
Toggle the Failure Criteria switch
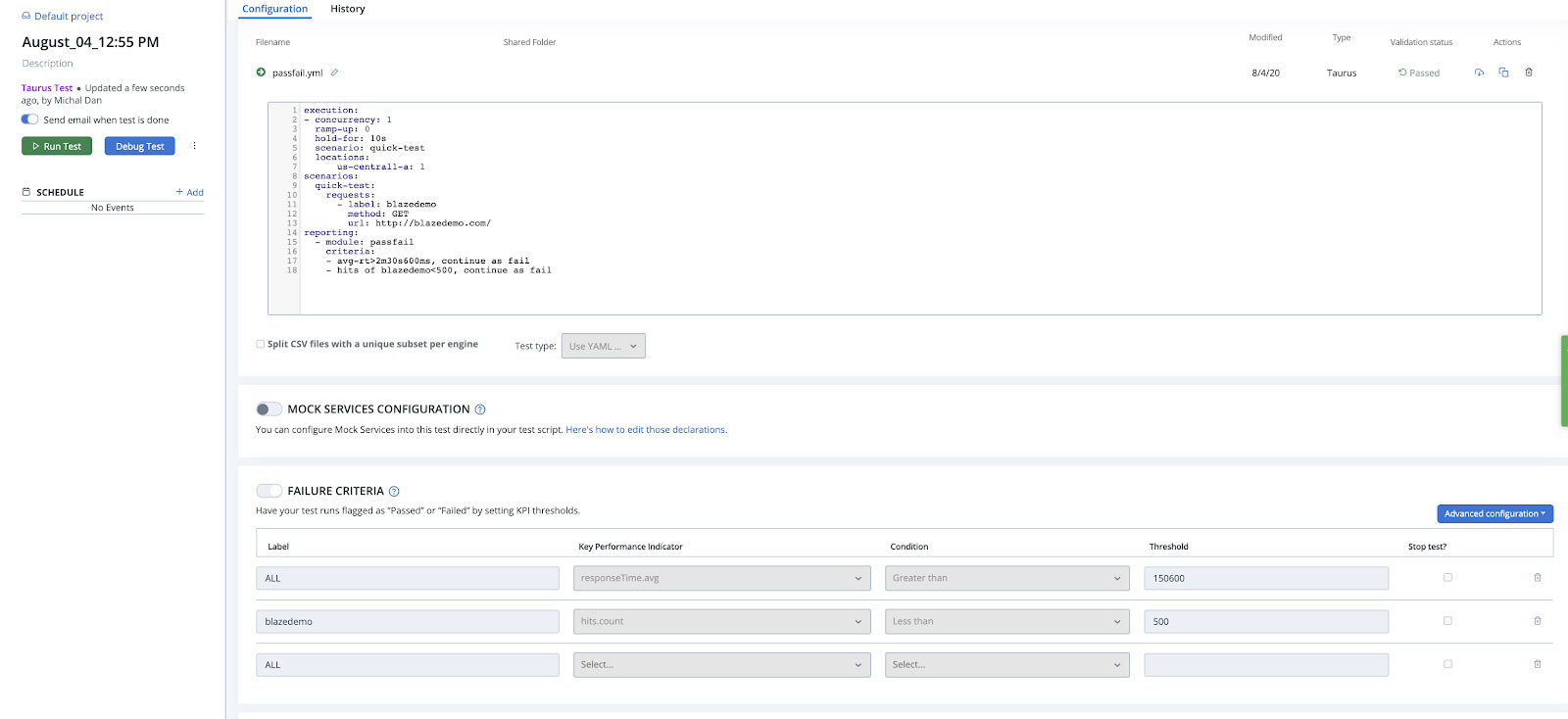tap(269, 491)
